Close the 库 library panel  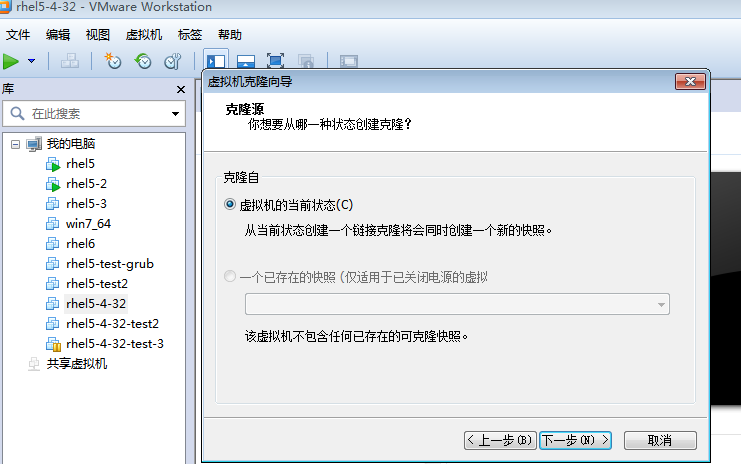pos(181,89)
